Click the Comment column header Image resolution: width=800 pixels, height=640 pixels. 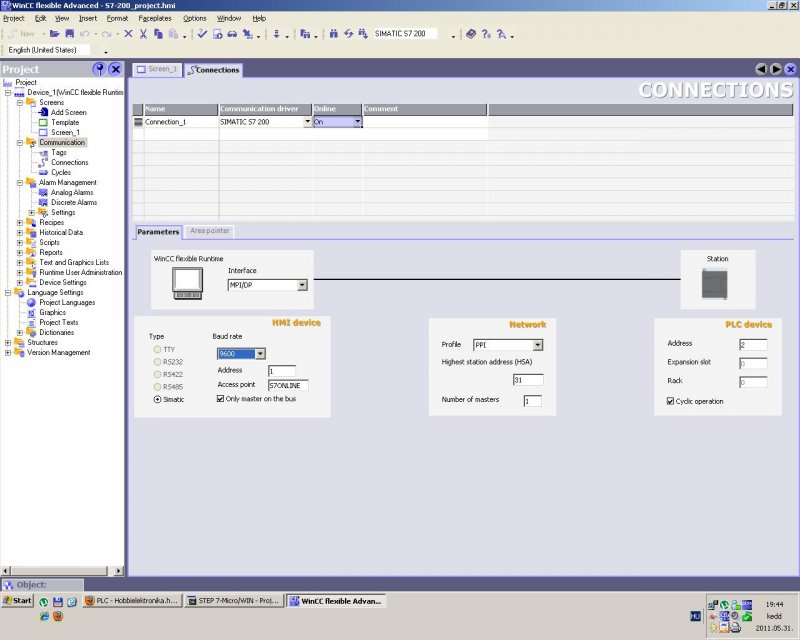(424, 109)
